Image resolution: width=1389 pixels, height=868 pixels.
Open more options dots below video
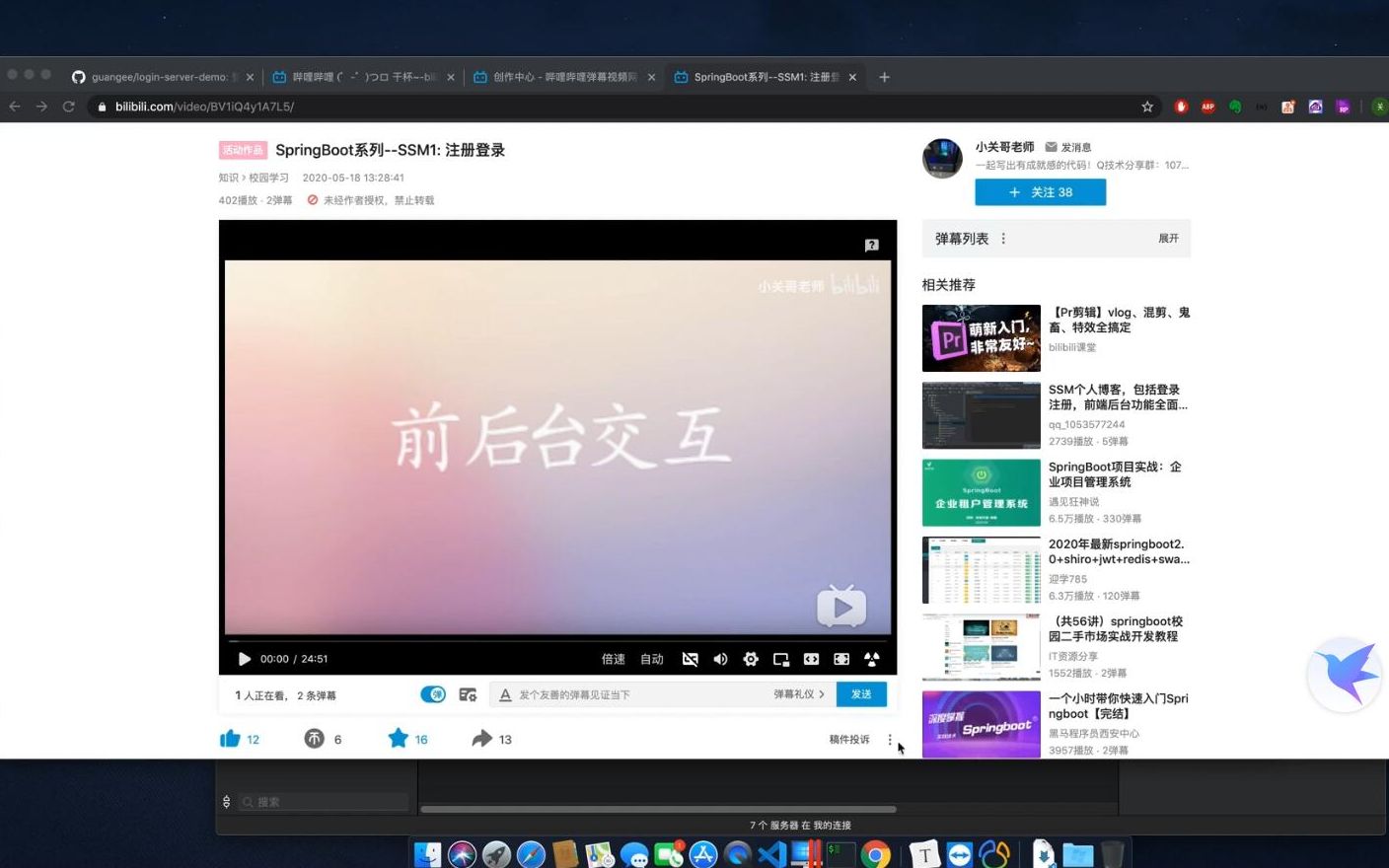click(x=890, y=739)
